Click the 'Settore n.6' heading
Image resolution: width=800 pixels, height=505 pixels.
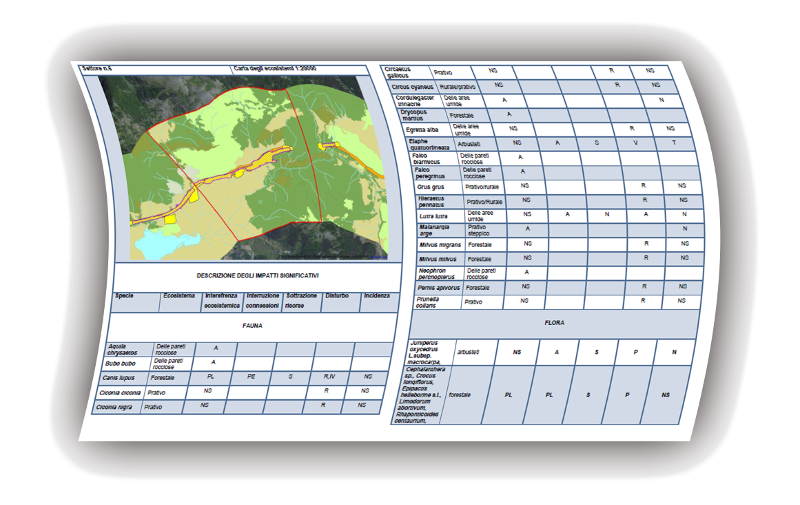97,68
